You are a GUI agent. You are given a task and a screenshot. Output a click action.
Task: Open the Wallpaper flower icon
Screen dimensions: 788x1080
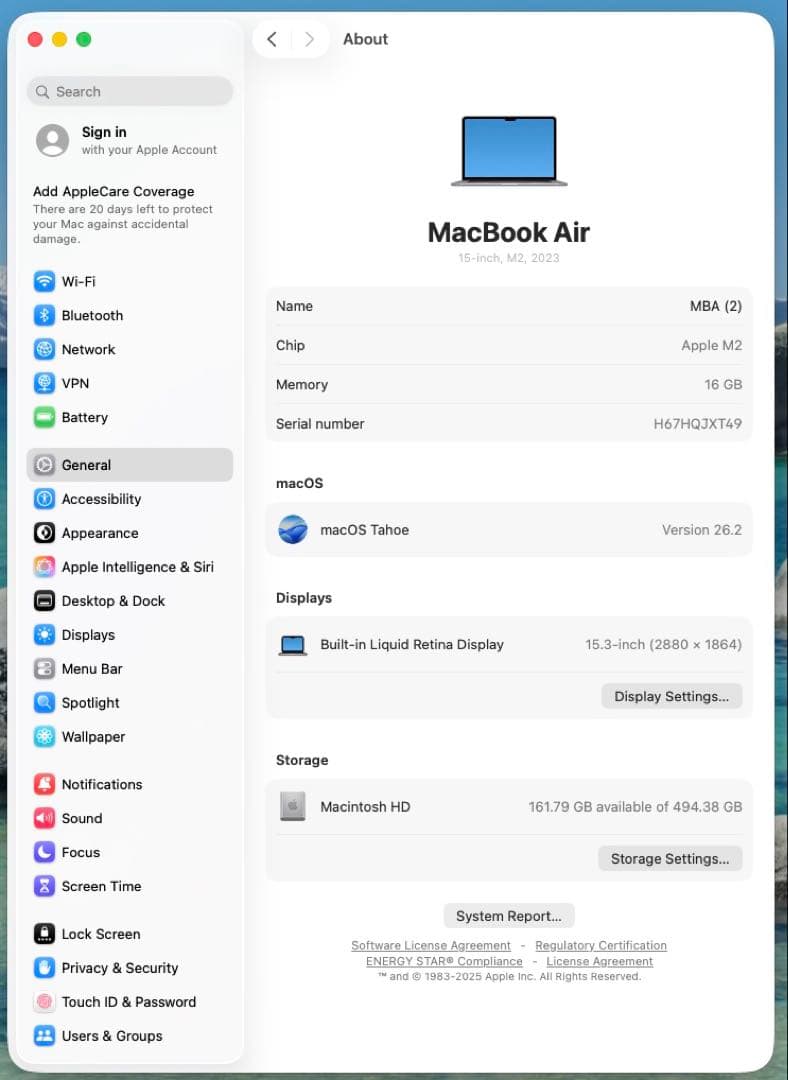click(44, 736)
